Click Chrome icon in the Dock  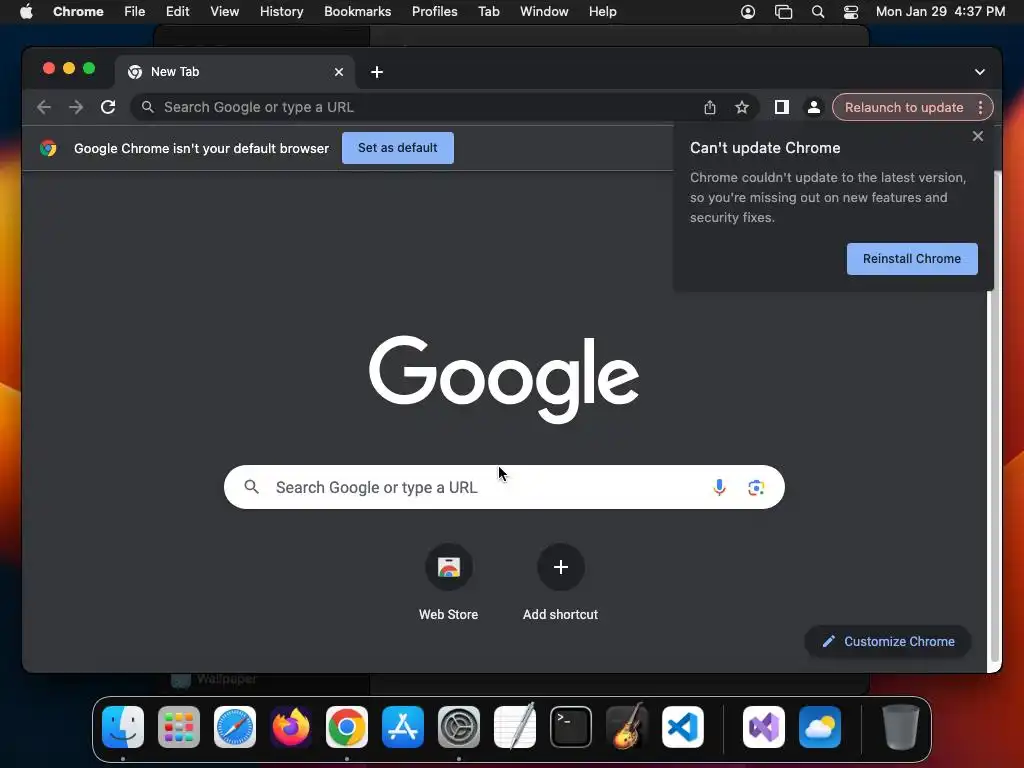(x=347, y=727)
